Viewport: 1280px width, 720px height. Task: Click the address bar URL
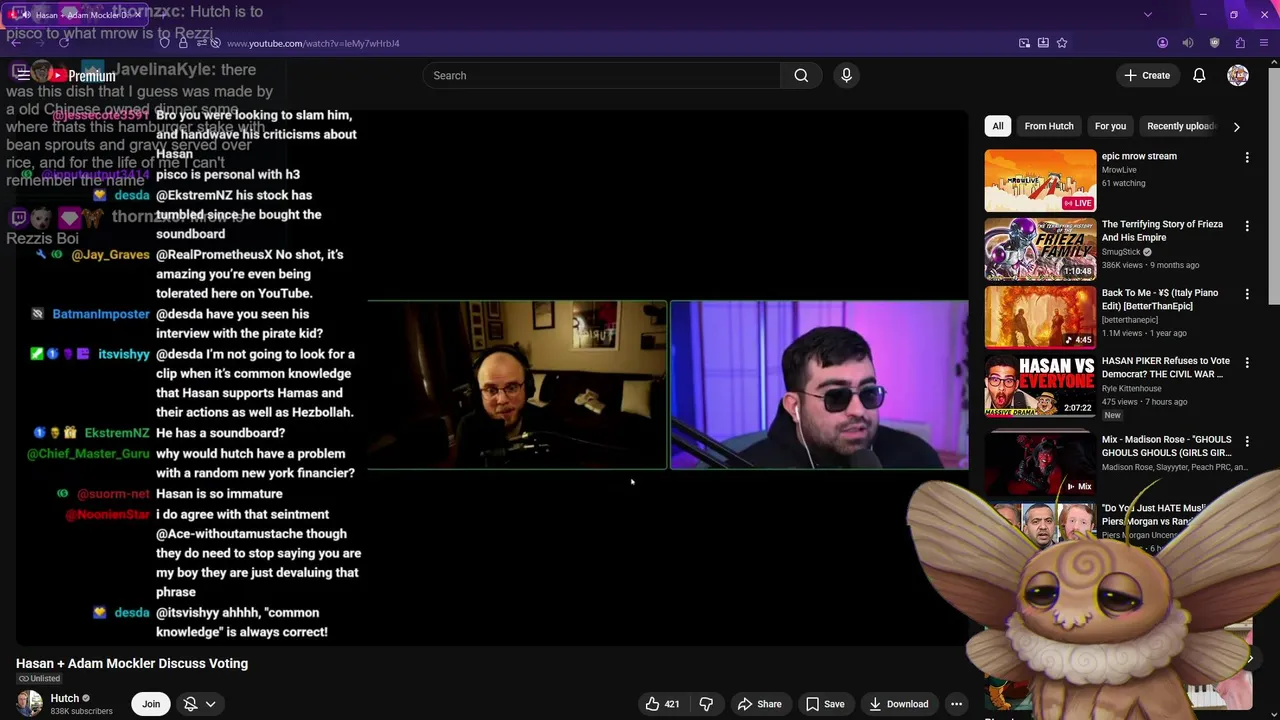point(313,43)
